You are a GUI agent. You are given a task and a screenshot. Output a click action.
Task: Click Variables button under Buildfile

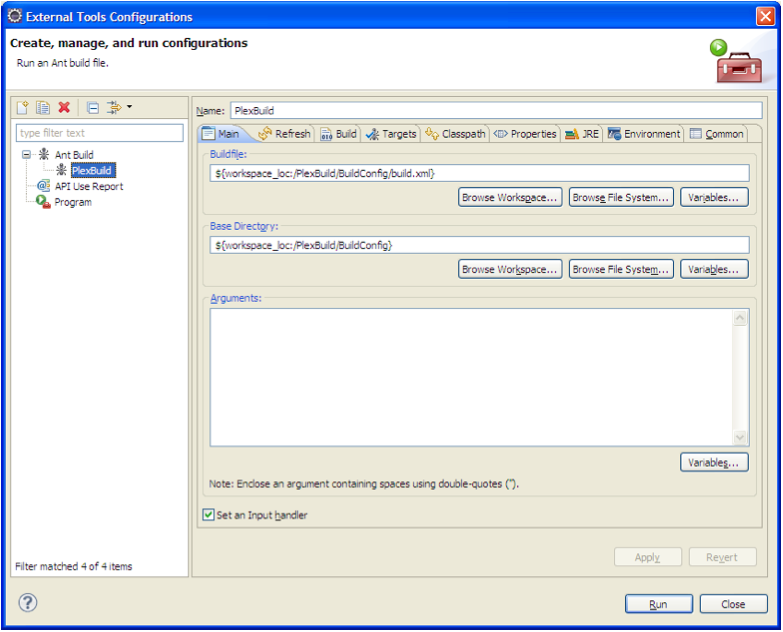[x=714, y=197]
